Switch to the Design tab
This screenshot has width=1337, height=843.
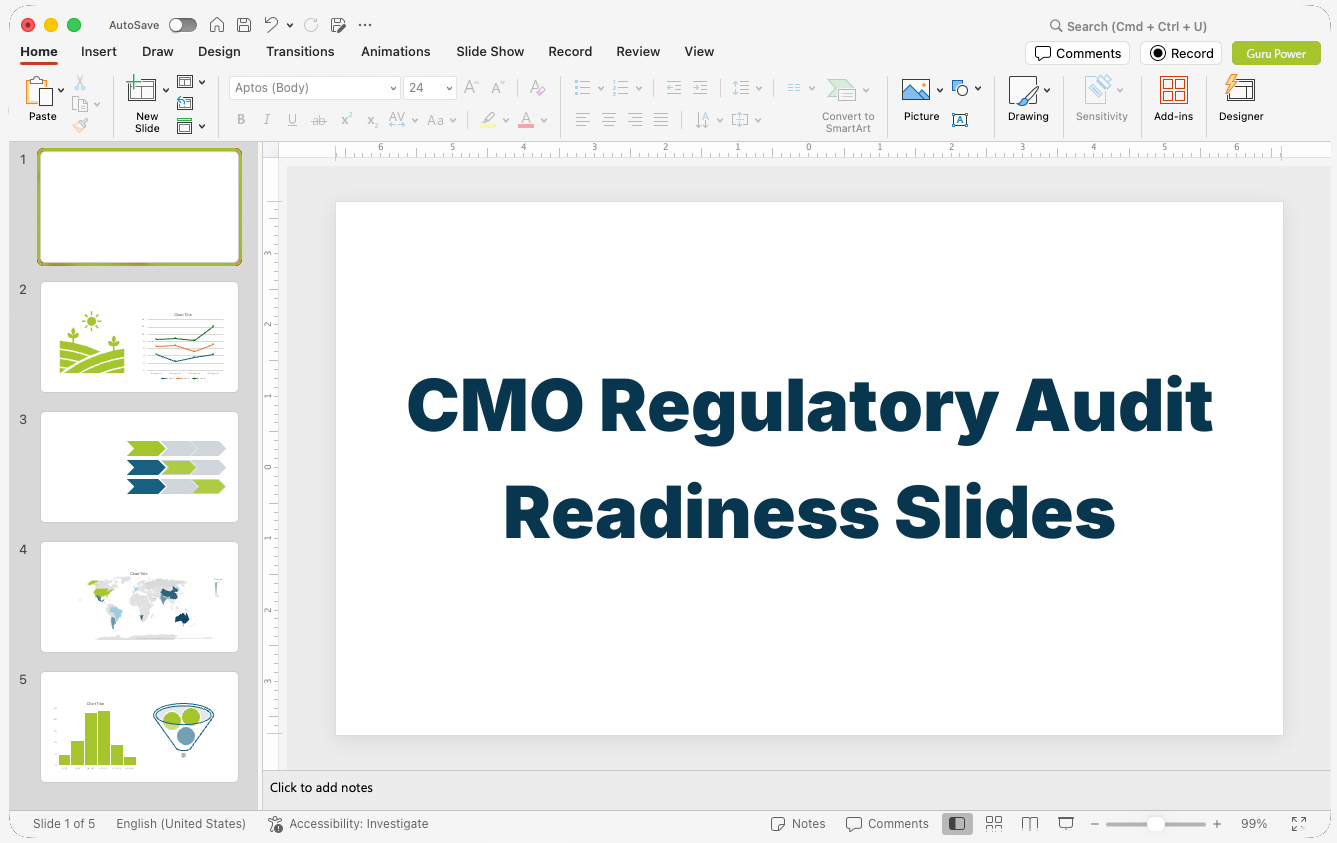(219, 51)
